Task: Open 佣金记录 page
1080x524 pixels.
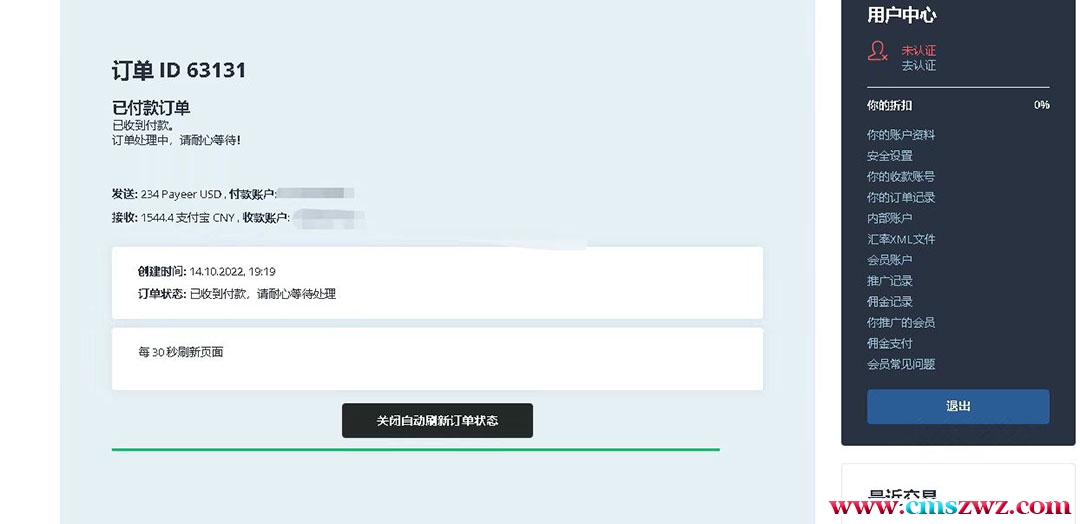Action: (x=889, y=302)
